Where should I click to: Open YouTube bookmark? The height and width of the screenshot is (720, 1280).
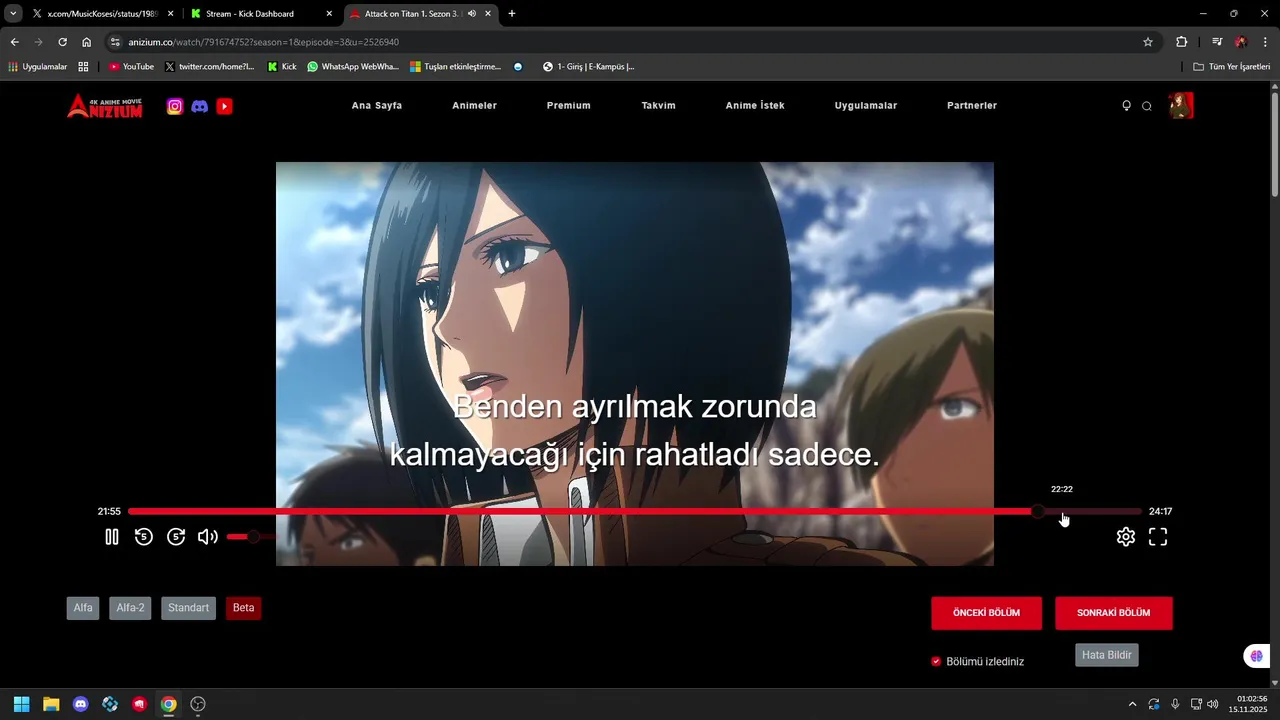coord(131,67)
